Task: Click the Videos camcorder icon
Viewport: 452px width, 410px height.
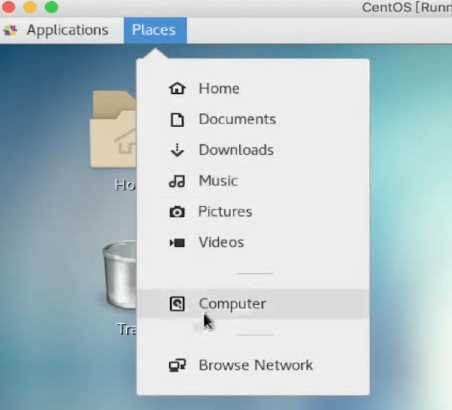Action: point(177,242)
